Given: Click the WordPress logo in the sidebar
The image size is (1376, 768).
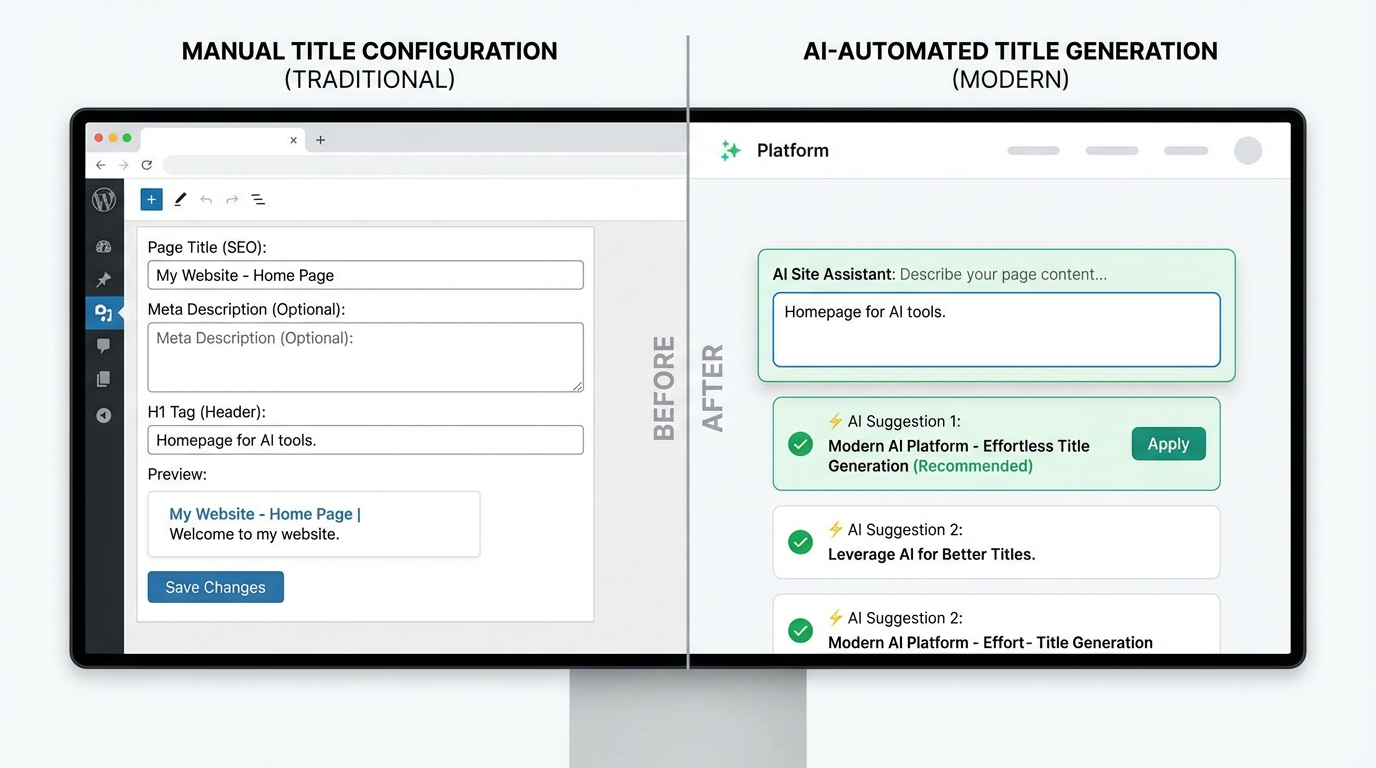Looking at the screenshot, I should coord(104,199).
